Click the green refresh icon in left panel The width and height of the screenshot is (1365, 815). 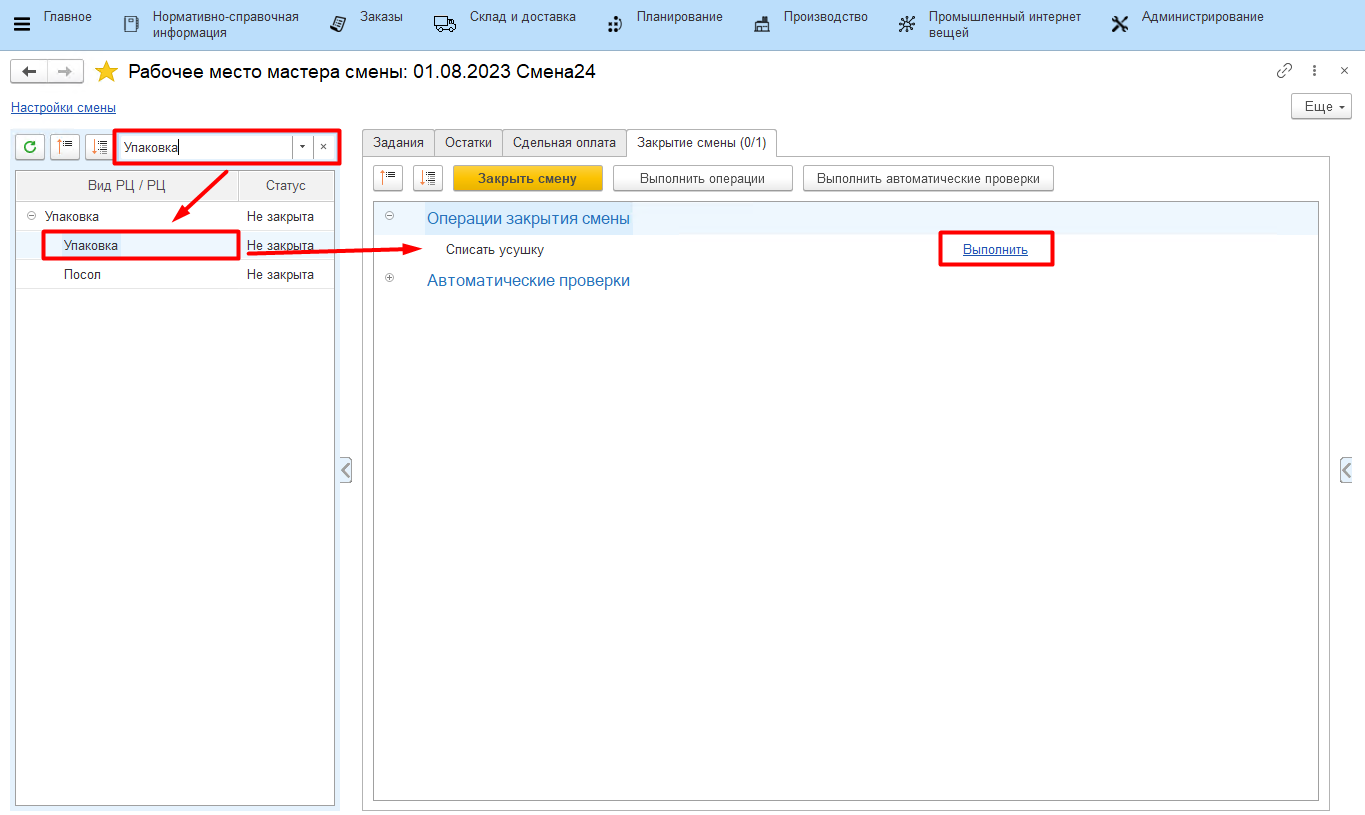pyautogui.click(x=30, y=147)
